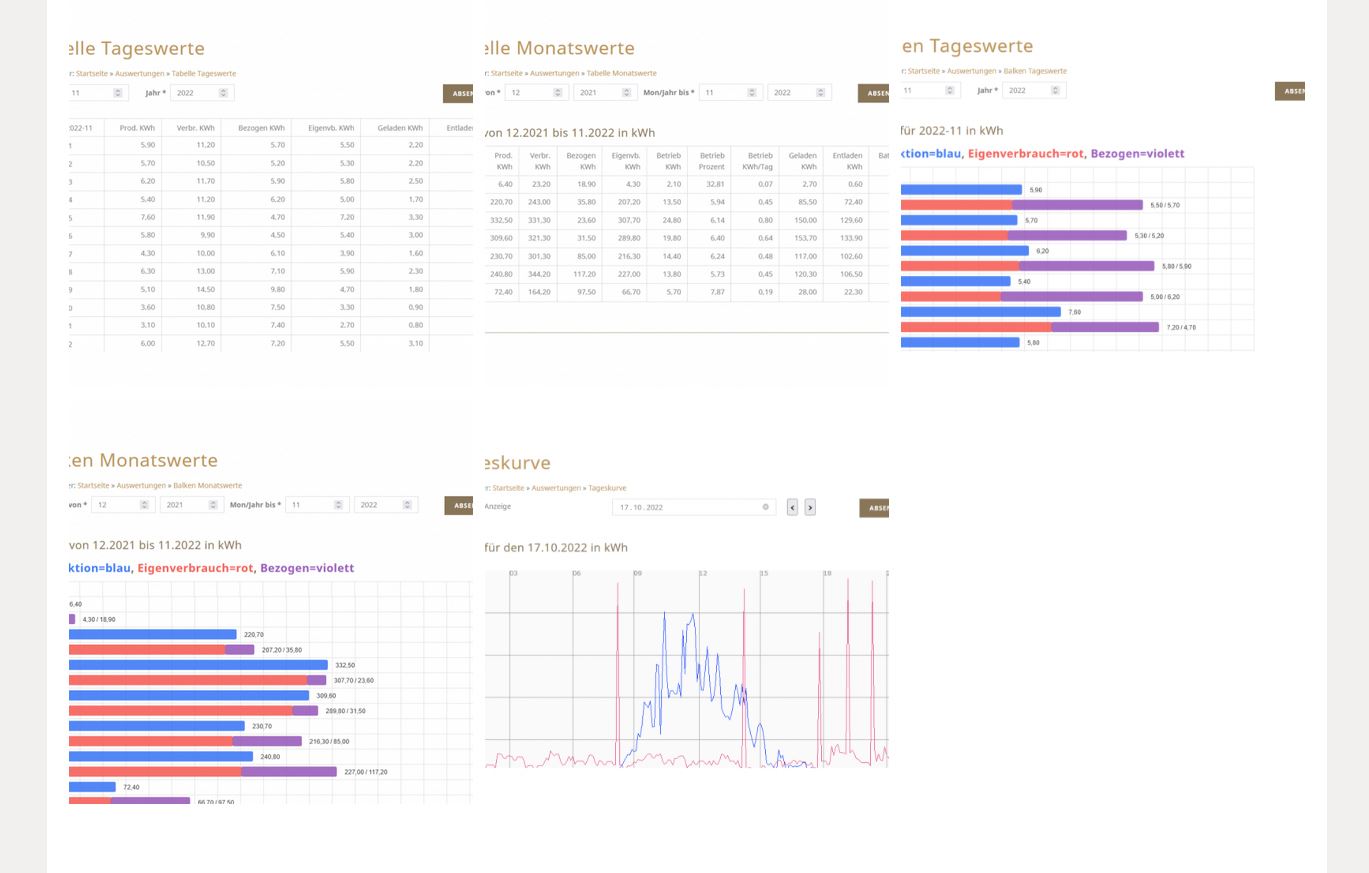Click Balken Tageswerte breadcrumb link

point(1034,71)
